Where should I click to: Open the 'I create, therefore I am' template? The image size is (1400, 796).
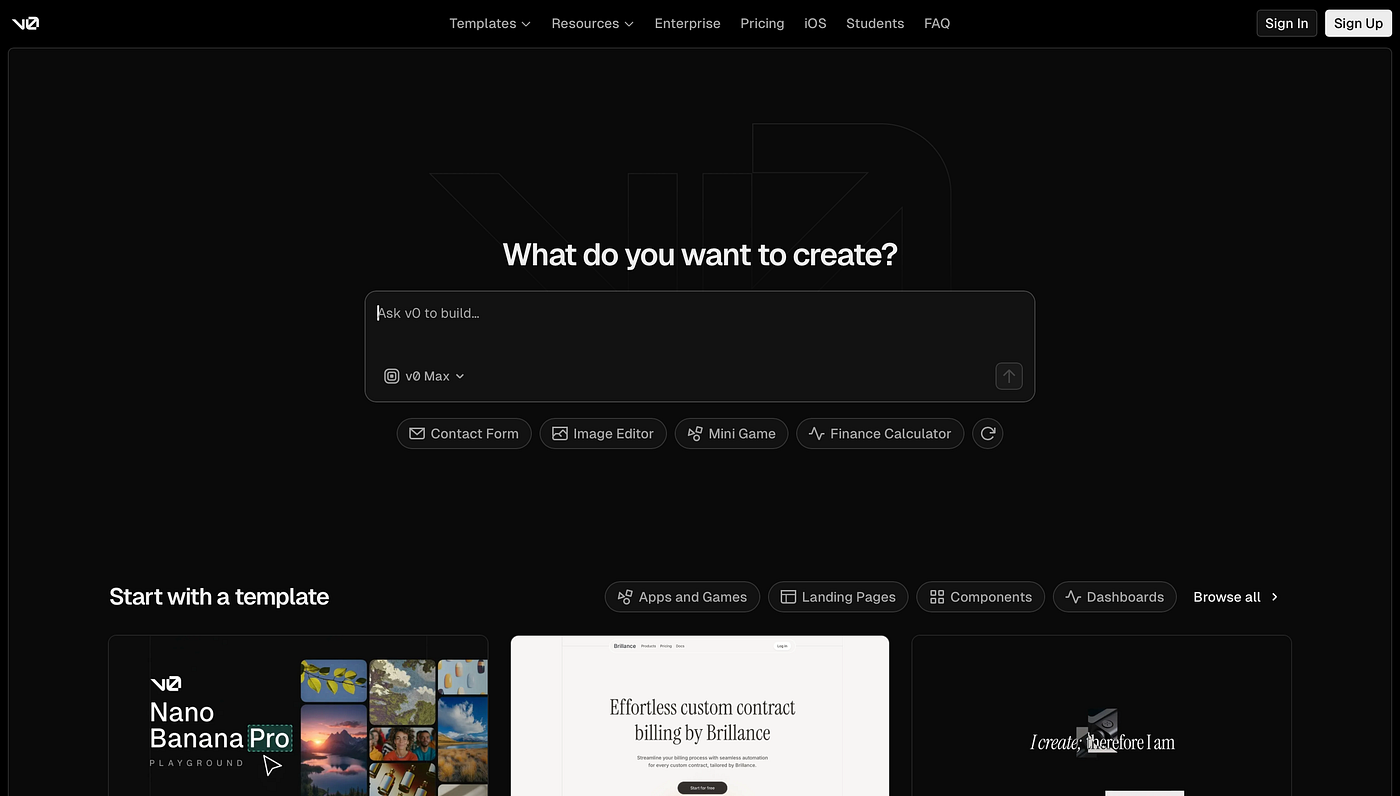coord(1102,715)
